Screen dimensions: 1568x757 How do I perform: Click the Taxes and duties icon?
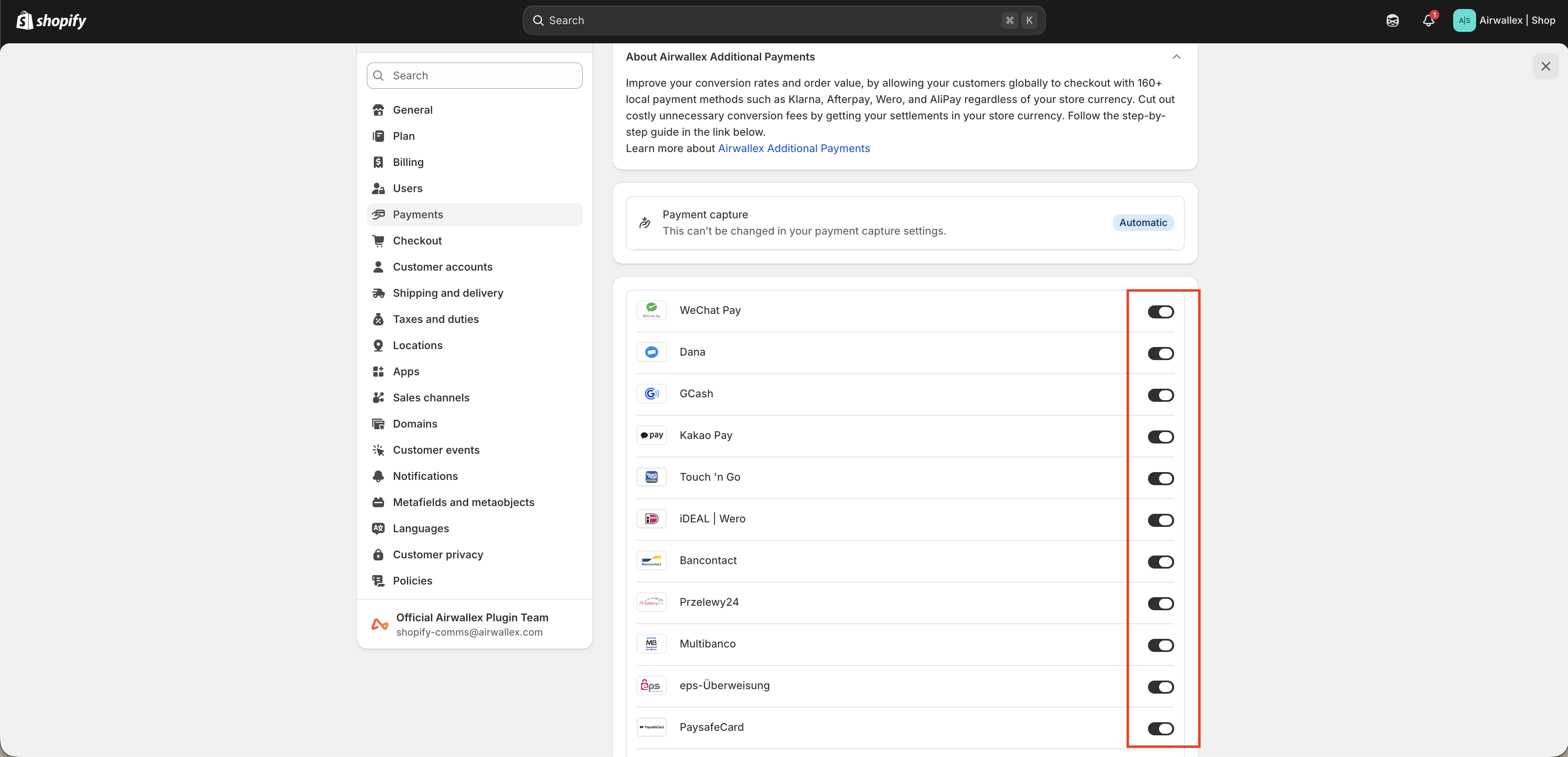tap(378, 320)
